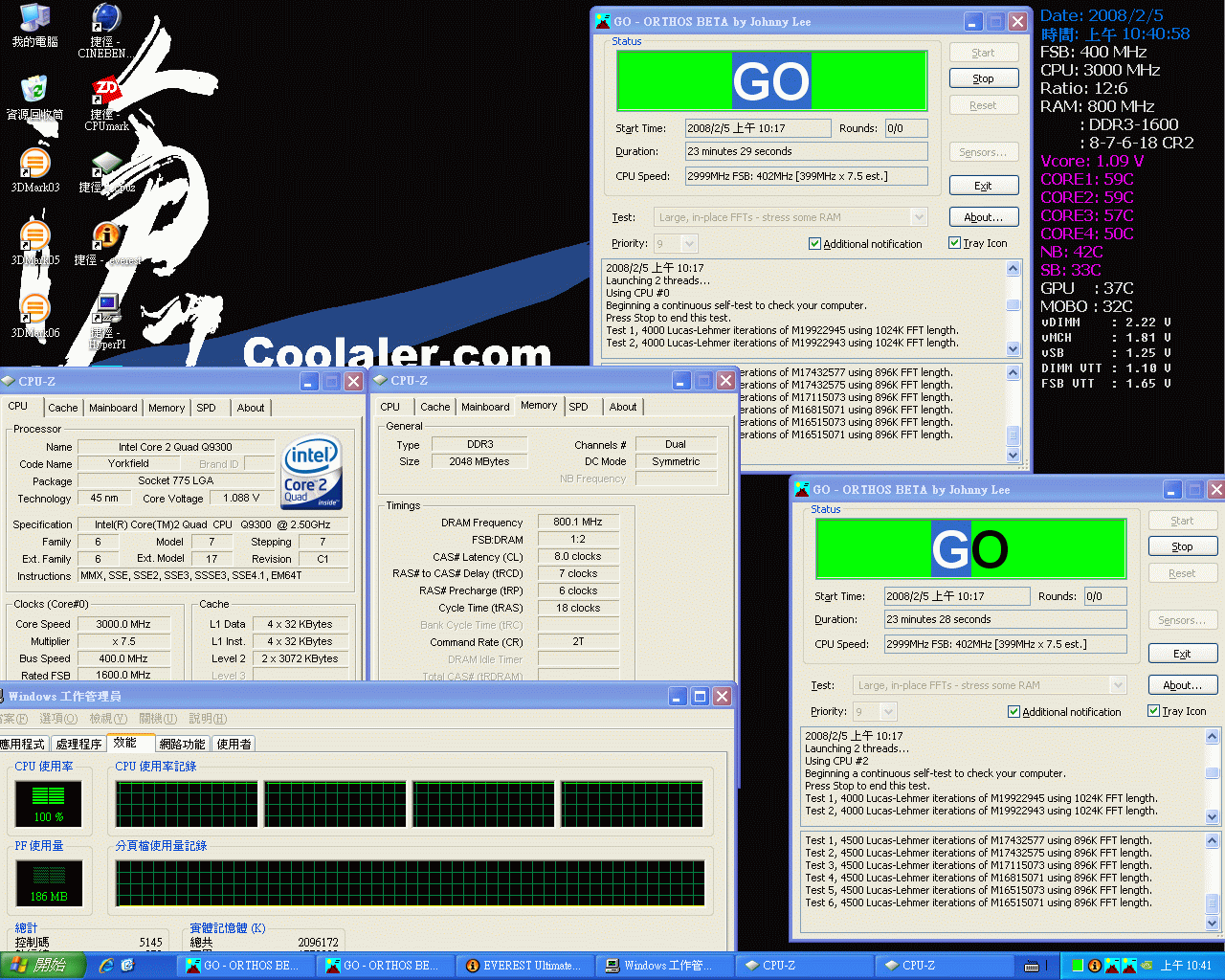This screenshot has height=980, width=1225.
Task: Click the Multiplier value x 7.5
Action: pos(123,641)
